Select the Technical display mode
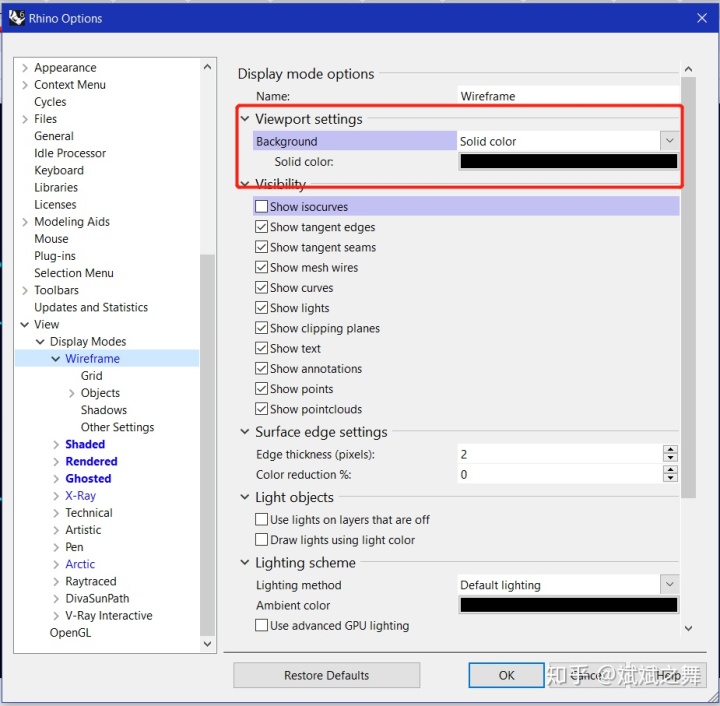 tap(89, 513)
